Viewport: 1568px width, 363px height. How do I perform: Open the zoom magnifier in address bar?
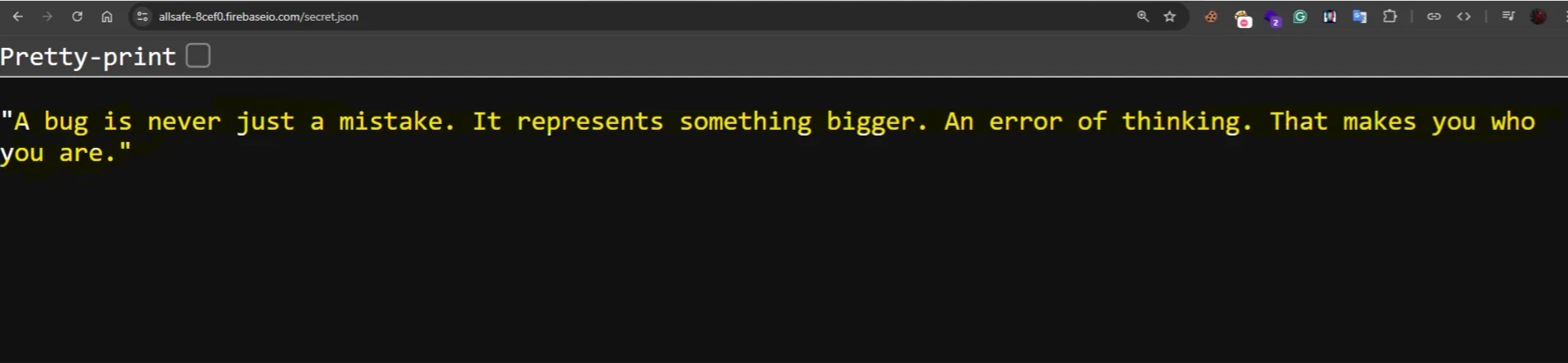click(1143, 17)
